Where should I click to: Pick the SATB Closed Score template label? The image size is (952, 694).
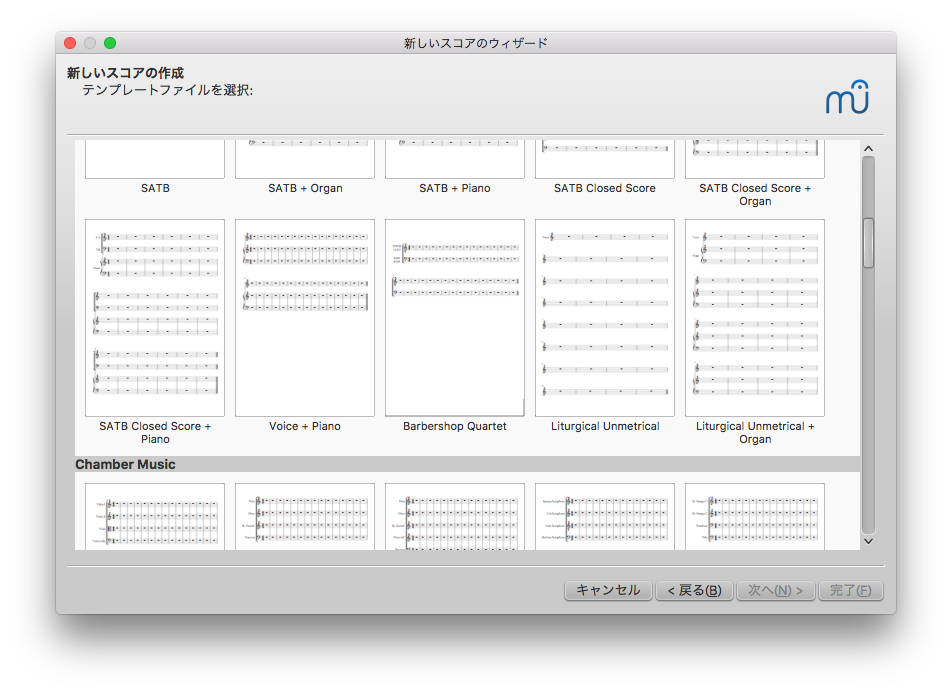coord(605,188)
